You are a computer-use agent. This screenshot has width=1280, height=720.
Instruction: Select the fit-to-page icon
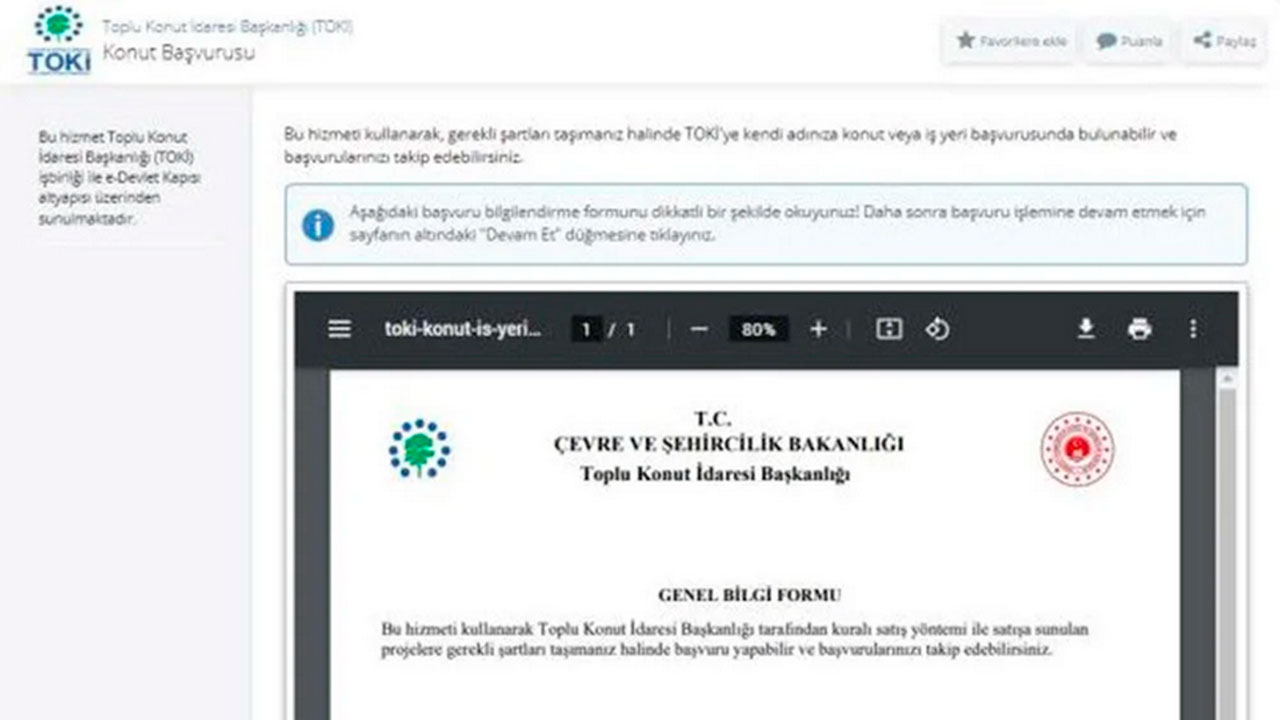coord(889,328)
